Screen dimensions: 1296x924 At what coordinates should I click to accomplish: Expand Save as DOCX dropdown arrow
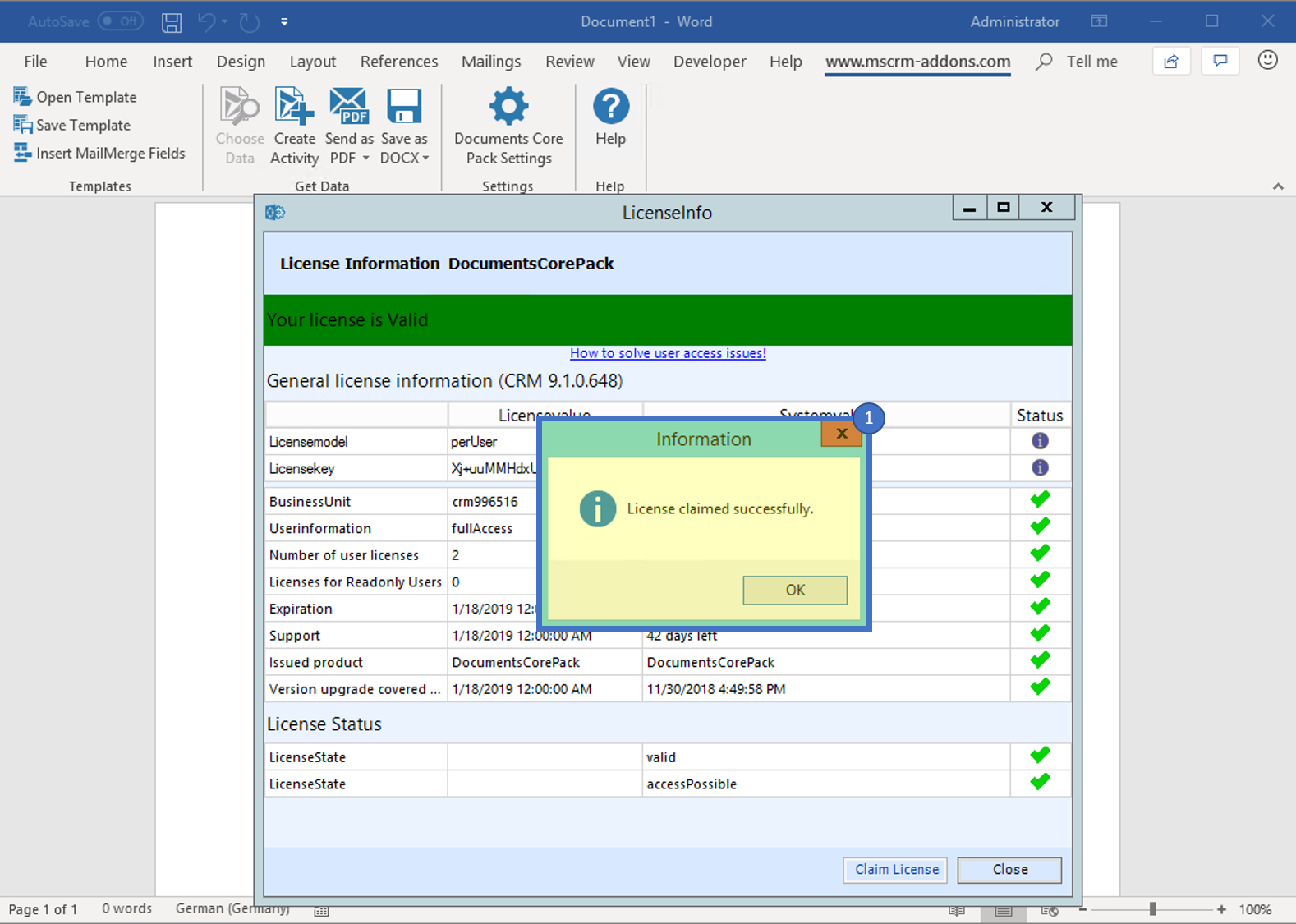pos(425,159)
